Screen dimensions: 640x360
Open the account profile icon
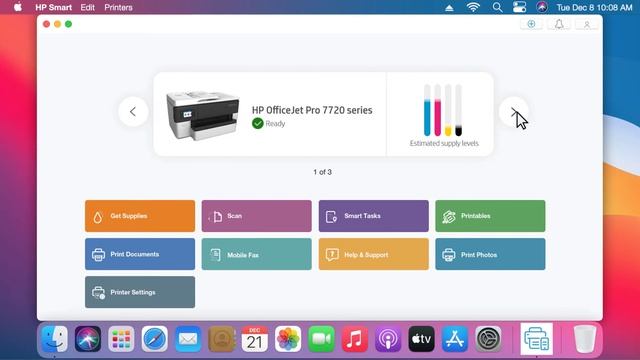coord(587,24)
